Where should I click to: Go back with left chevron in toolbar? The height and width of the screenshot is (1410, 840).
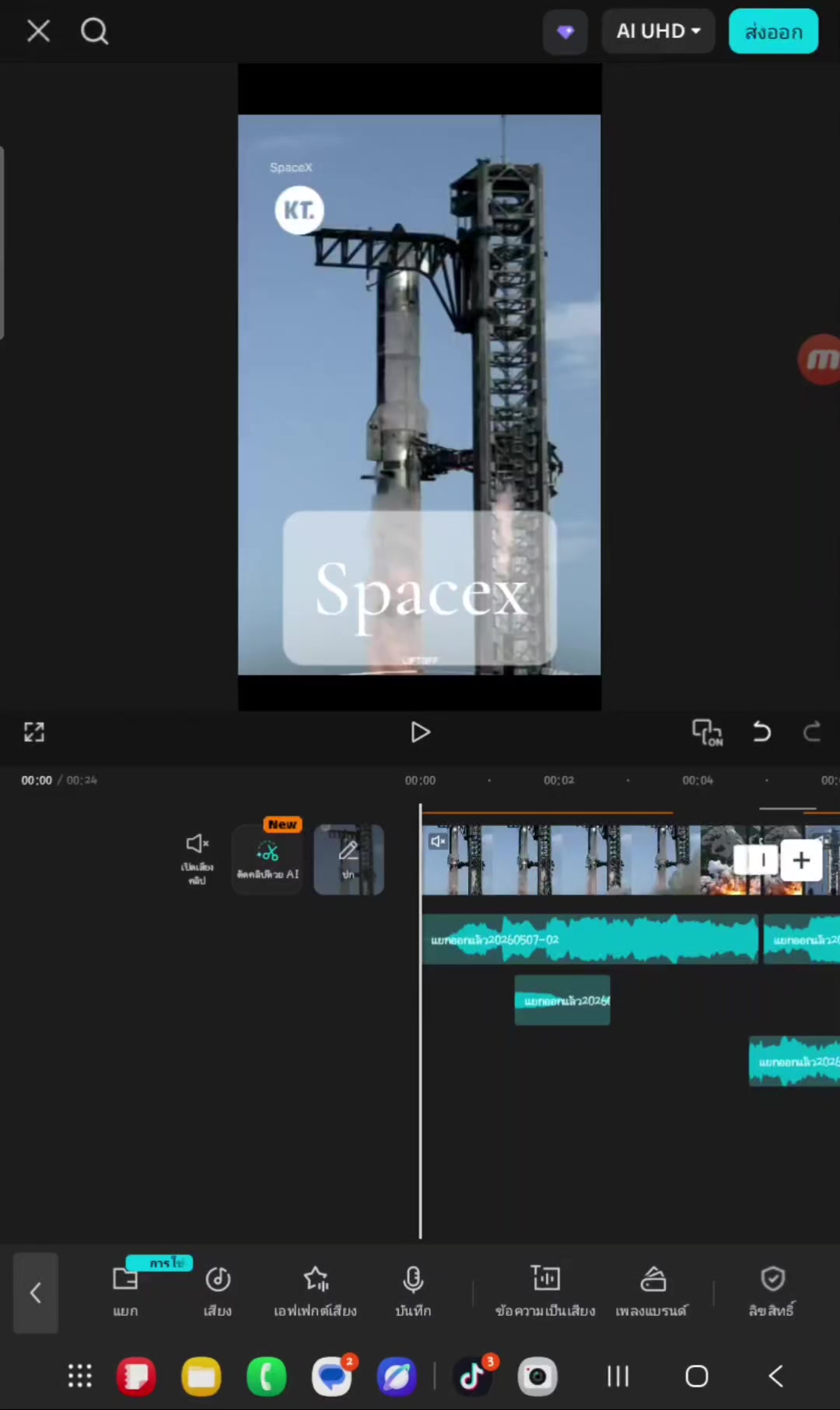tap(36, 1292)
